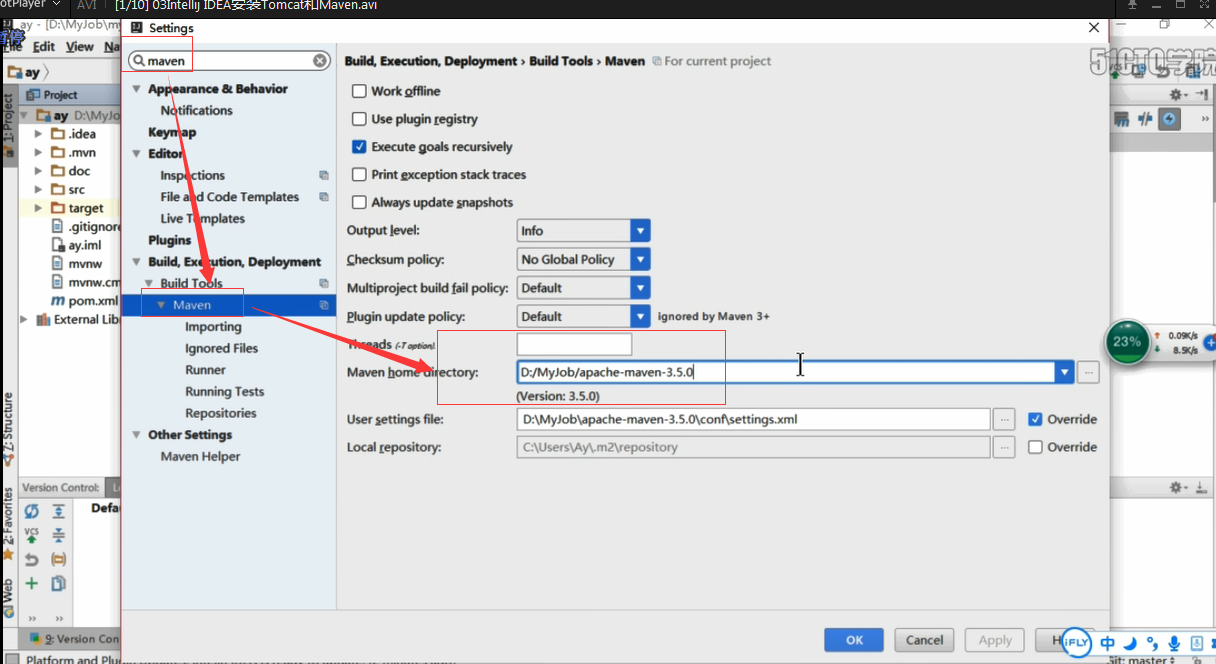Select Importing under Maven settings
The image size is (1216, 664).
pos(213,327)
